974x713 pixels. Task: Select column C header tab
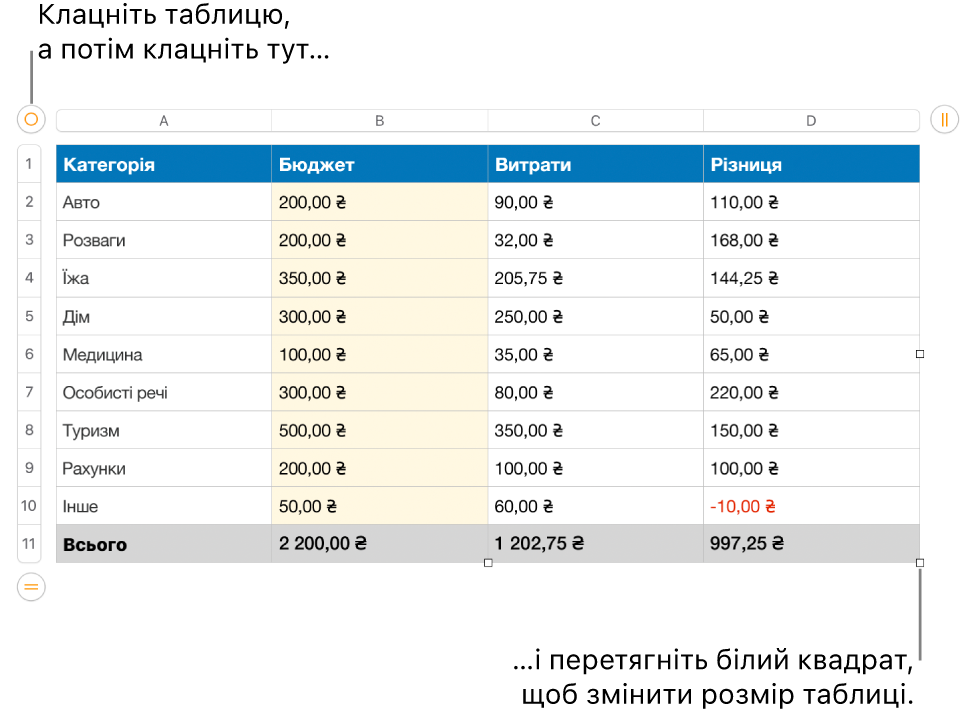coord(595,120)
